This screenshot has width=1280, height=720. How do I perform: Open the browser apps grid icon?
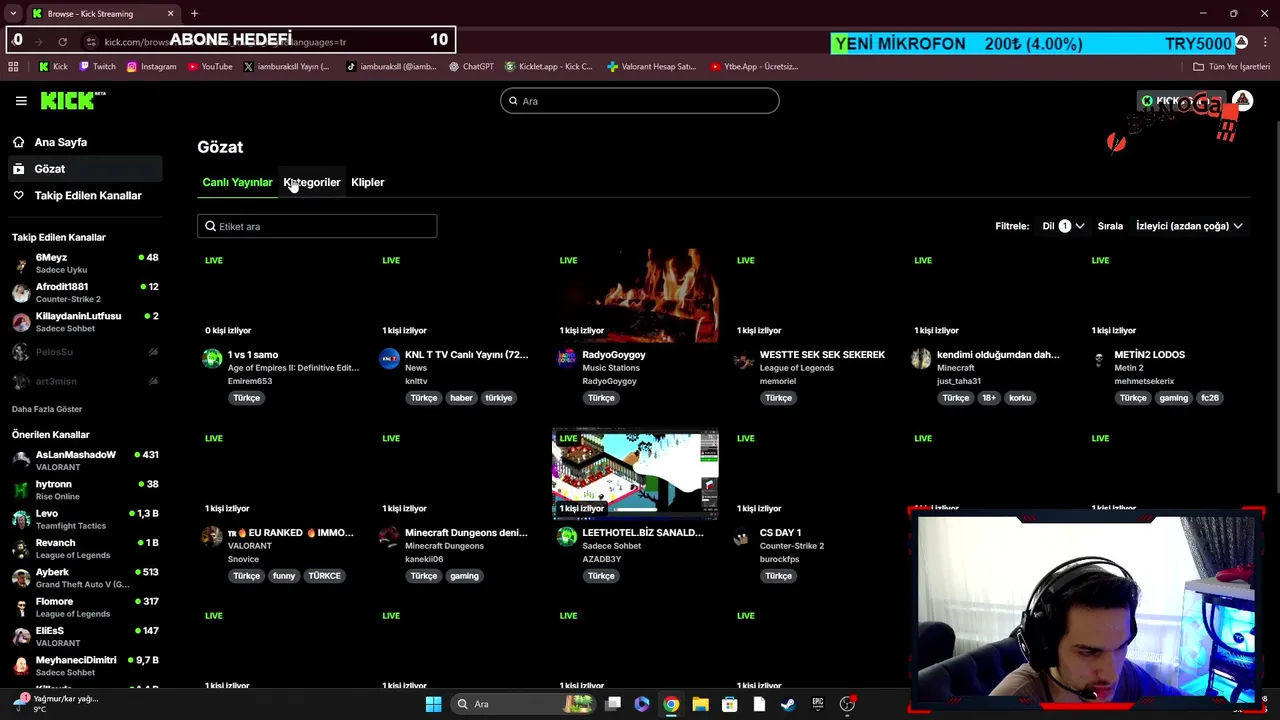click(x=13, y=67)
